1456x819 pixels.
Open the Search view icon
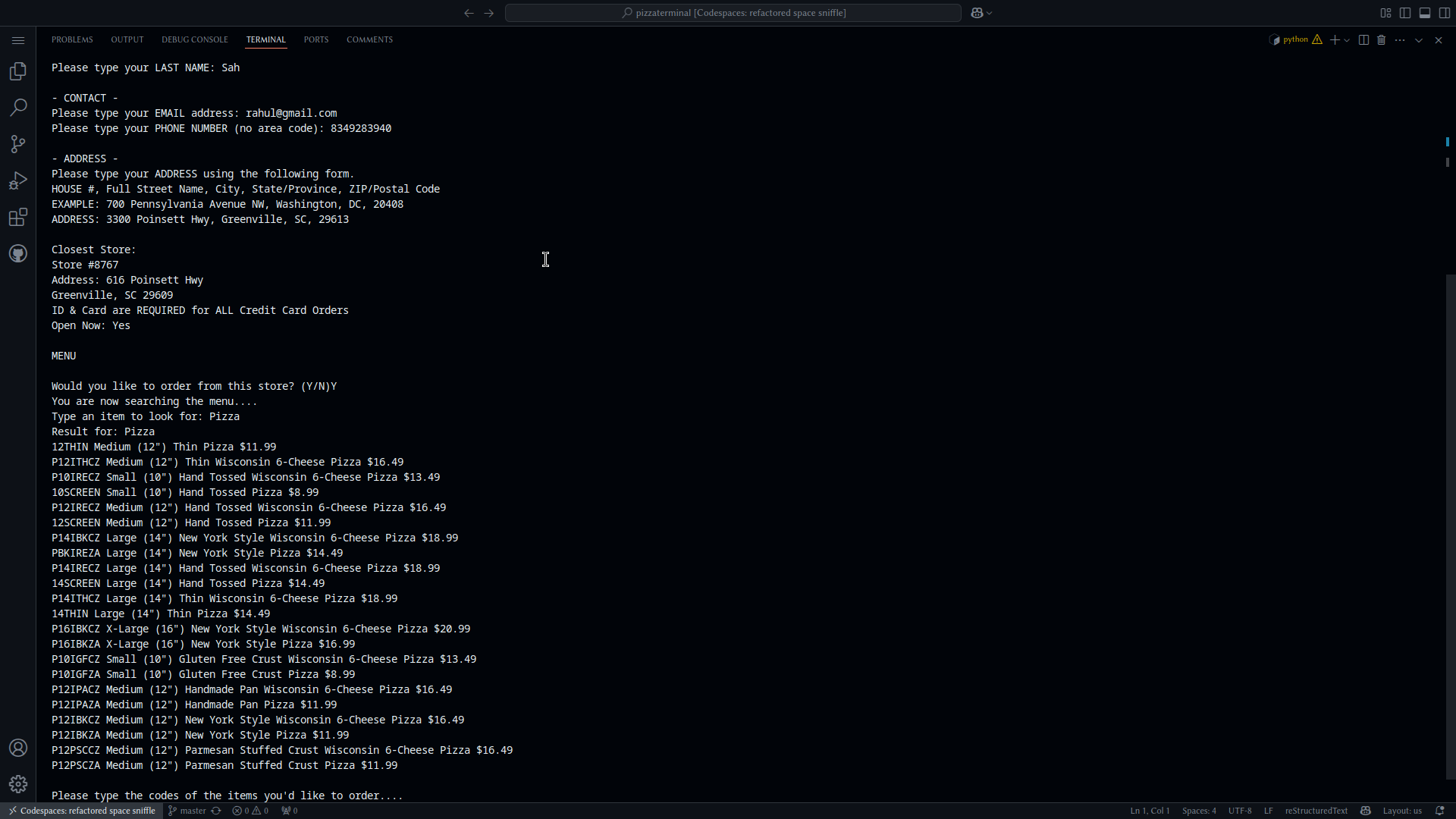click(x=18, y=108)
